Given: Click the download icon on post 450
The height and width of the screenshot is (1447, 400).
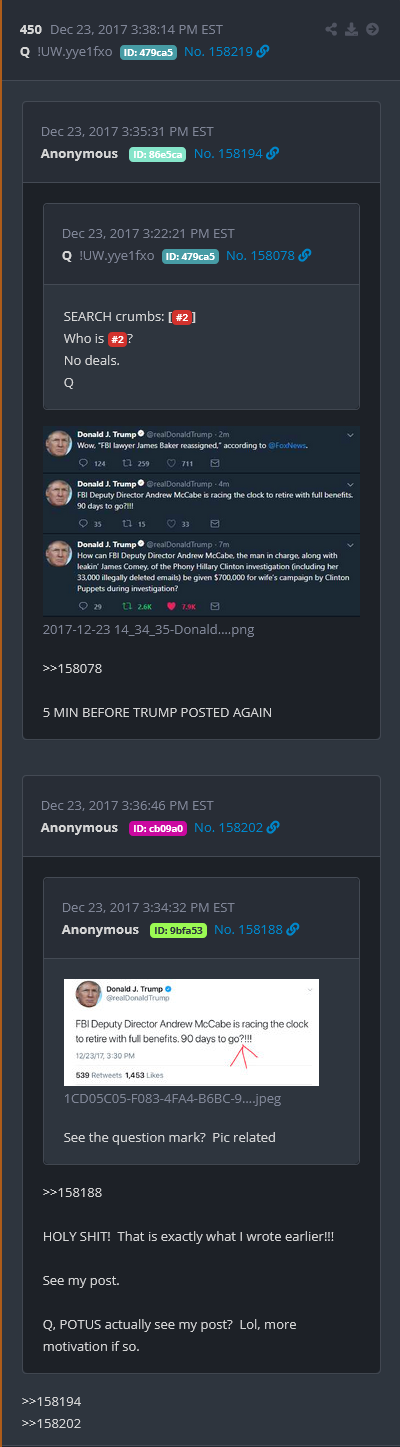Looking at the screenshot, I should point(352,29).
